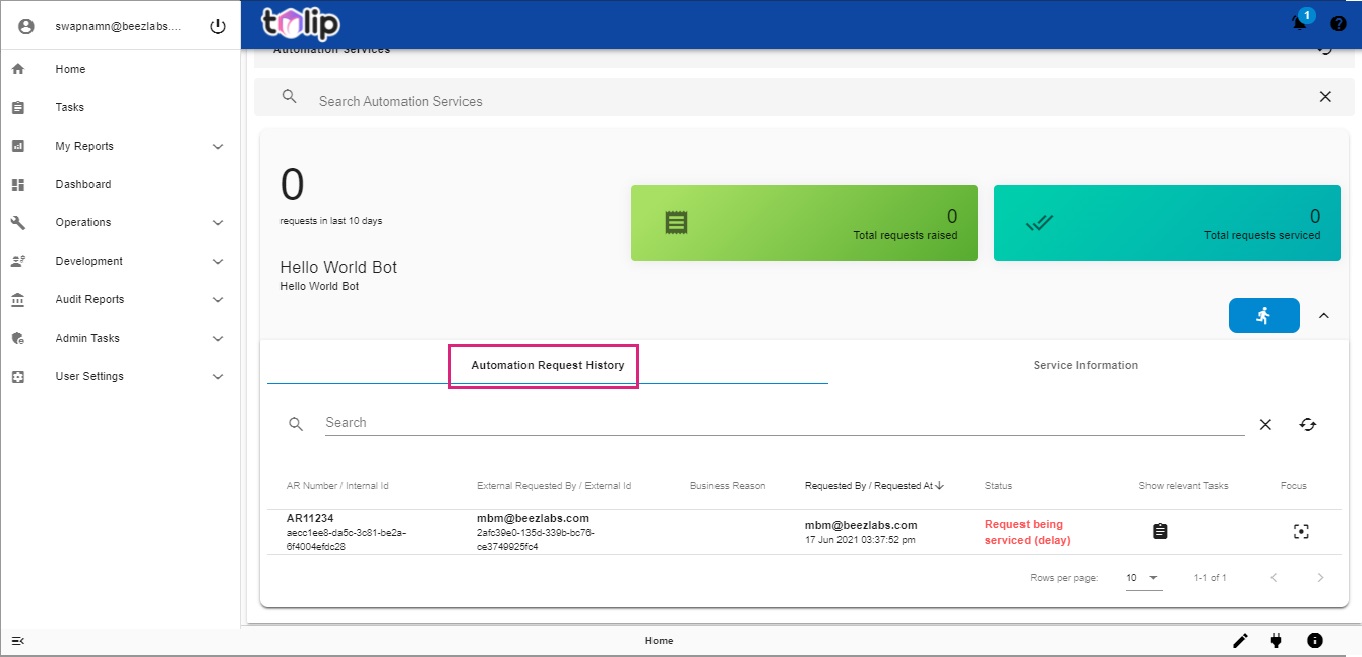Image resolution: width=1362 pixels, height=657 pixels.
Task: Click the Admin Tasks shield icon
Action: 17,338
